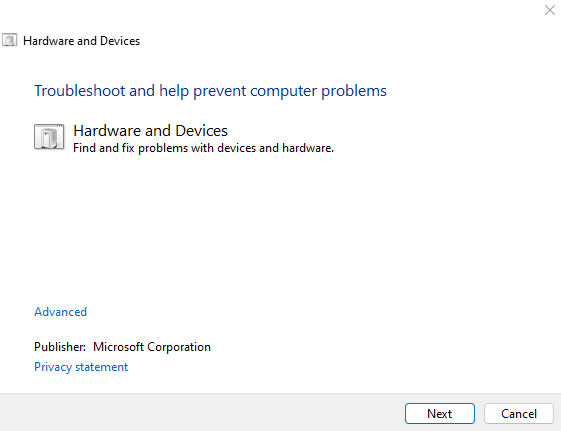Viewport: 561px width, 431px height.
Task: Click the word Corporation in the publisher line
Action: (179, 347)
